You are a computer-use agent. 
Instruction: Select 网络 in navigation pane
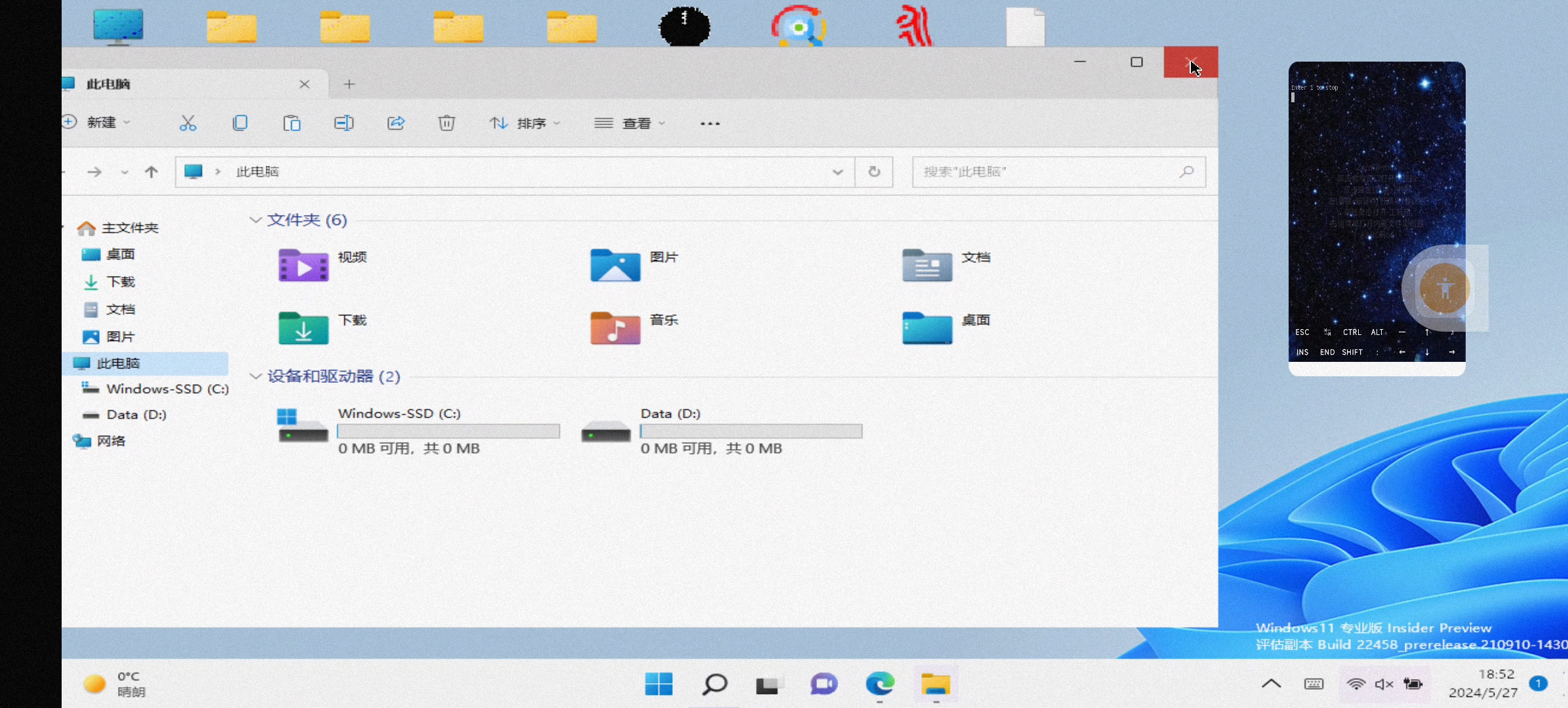(99, 441)
